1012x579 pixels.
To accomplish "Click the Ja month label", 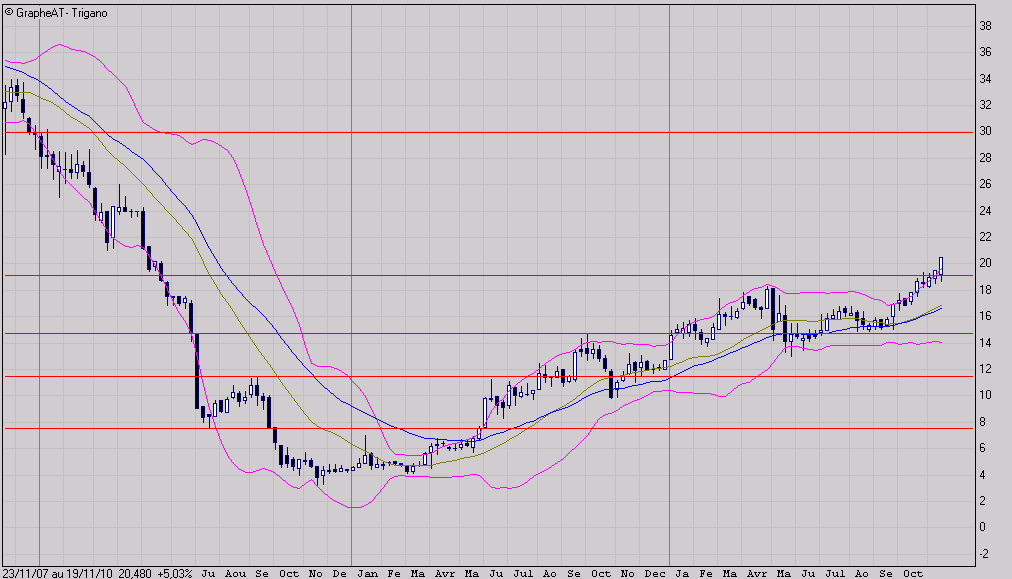I will pyautogui.click(x=682, y=573).
